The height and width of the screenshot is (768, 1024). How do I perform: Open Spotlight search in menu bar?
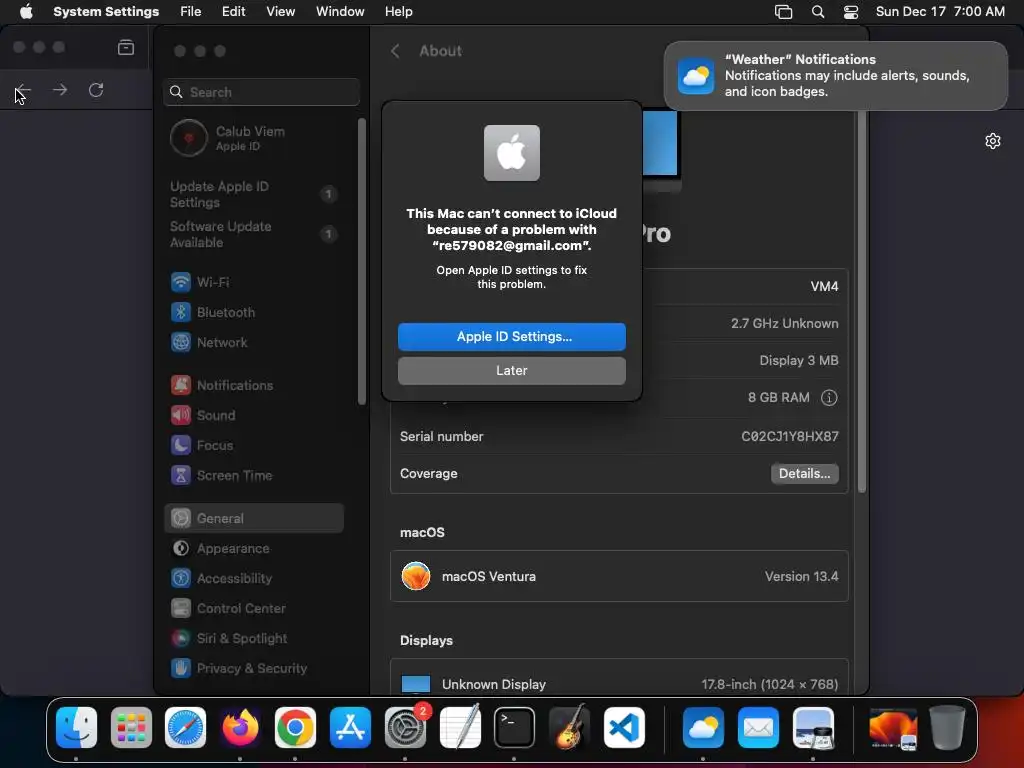coord(818,12)
